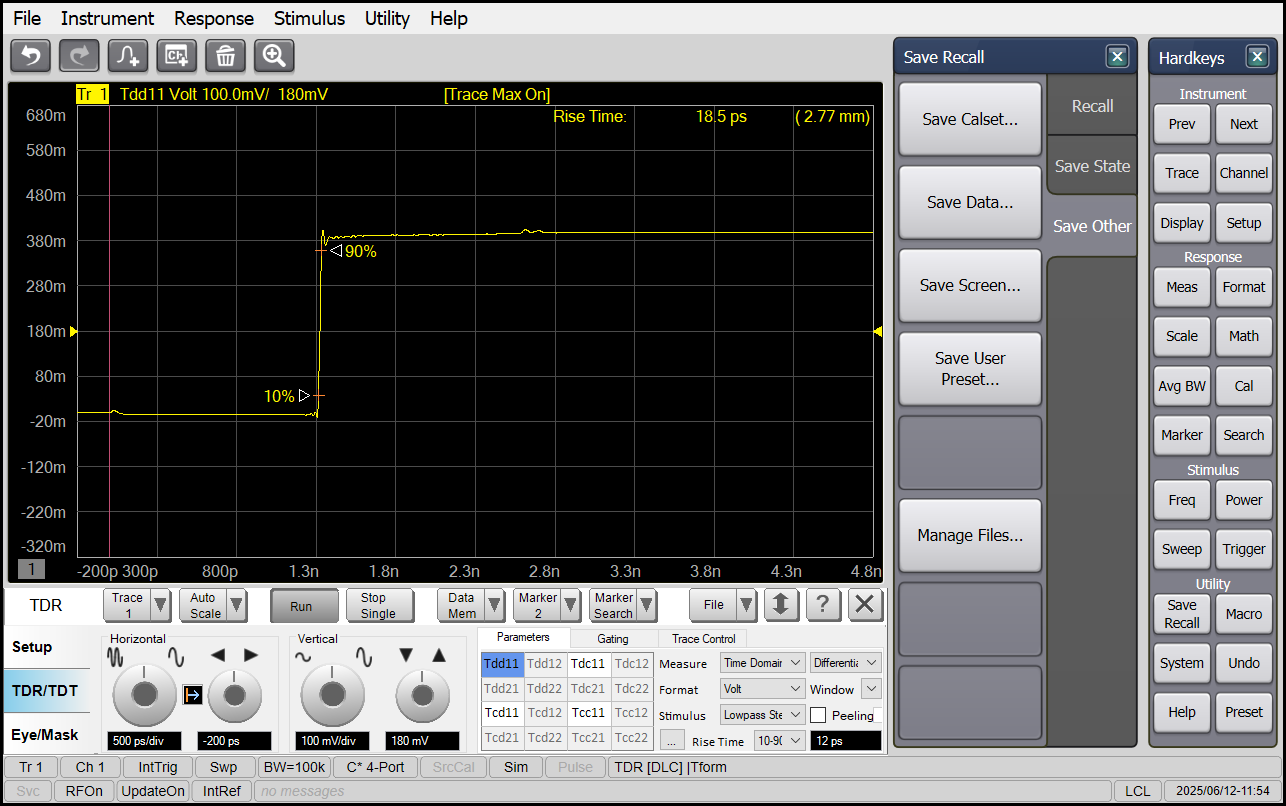Click the Save Calset... button
This screenshot has width=1286, height=806.
(970, 119)
